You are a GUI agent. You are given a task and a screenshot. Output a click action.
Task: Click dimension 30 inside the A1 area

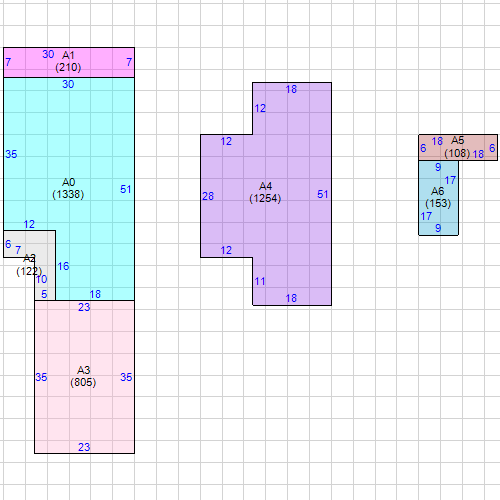tap(48, 54)
